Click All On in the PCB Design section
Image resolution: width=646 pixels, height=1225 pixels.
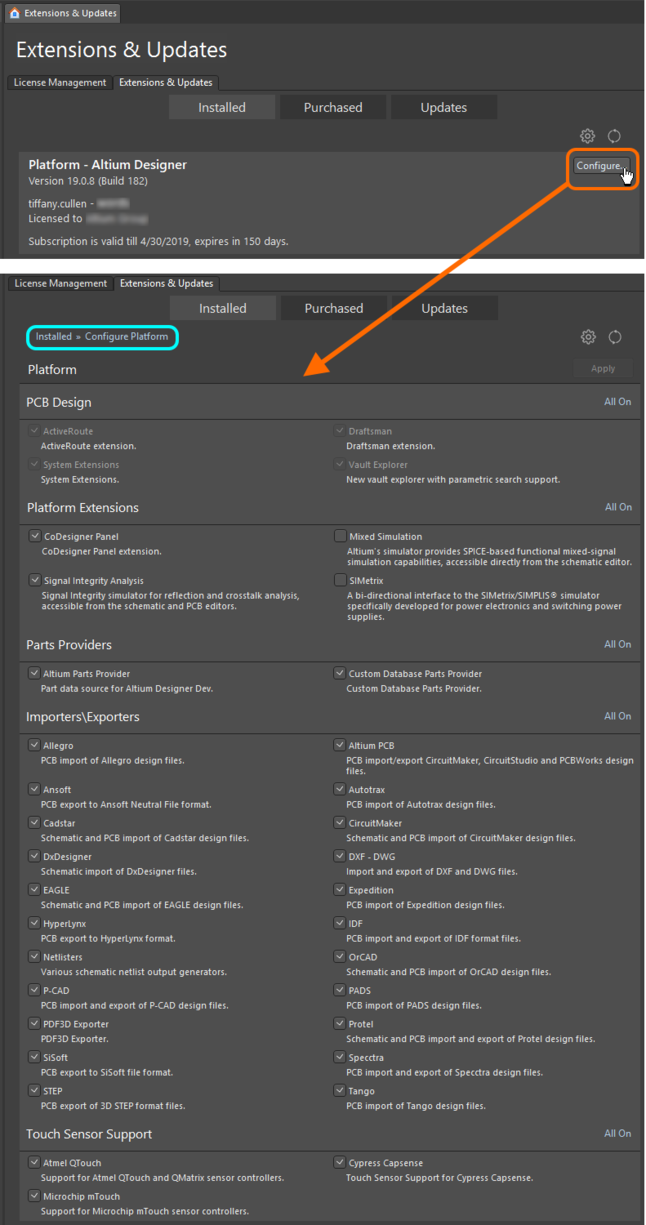pos(617,401)
